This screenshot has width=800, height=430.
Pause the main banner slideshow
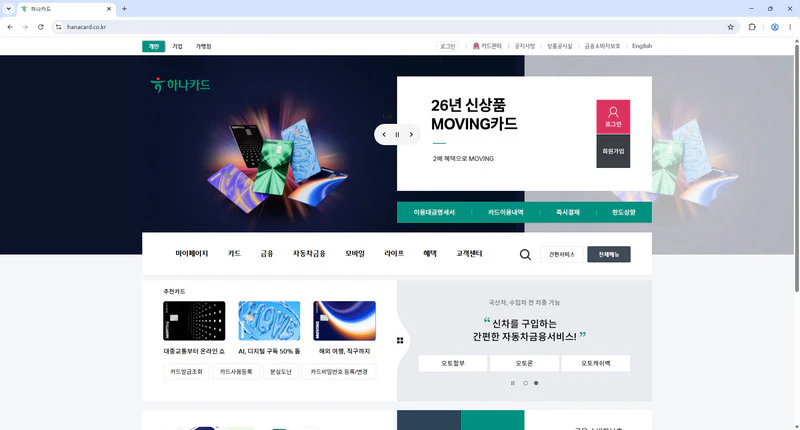[397, 135]
